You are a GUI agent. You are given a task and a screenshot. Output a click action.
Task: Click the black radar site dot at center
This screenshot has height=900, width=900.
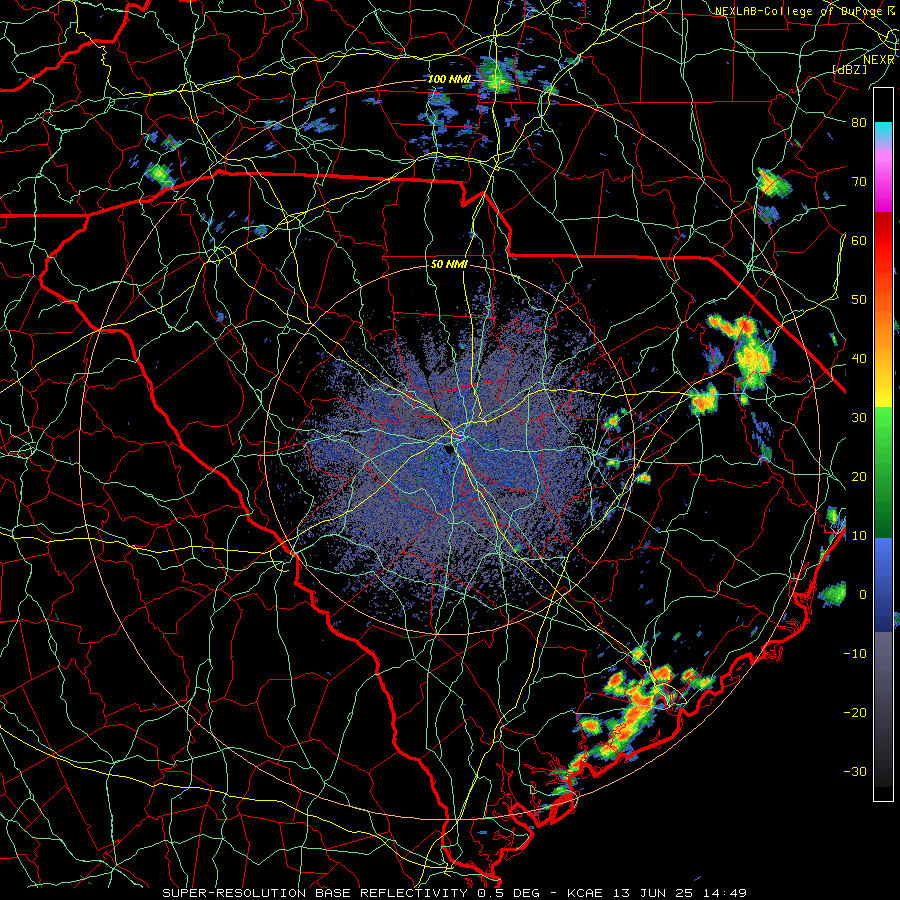(x=448, y=451)
